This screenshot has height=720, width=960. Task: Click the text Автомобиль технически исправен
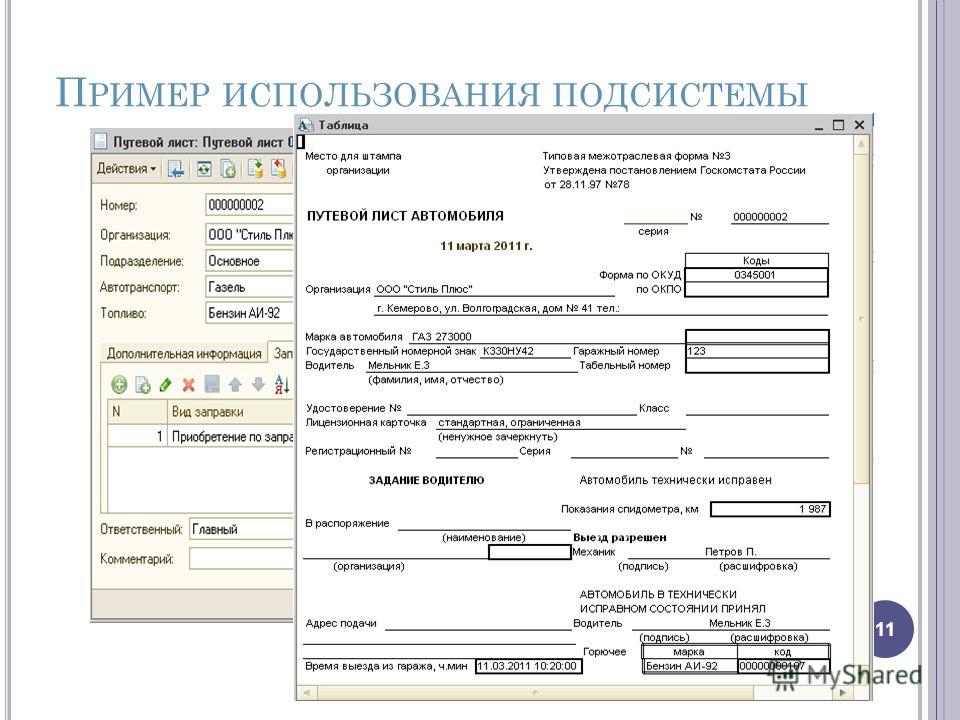[675, 481]
